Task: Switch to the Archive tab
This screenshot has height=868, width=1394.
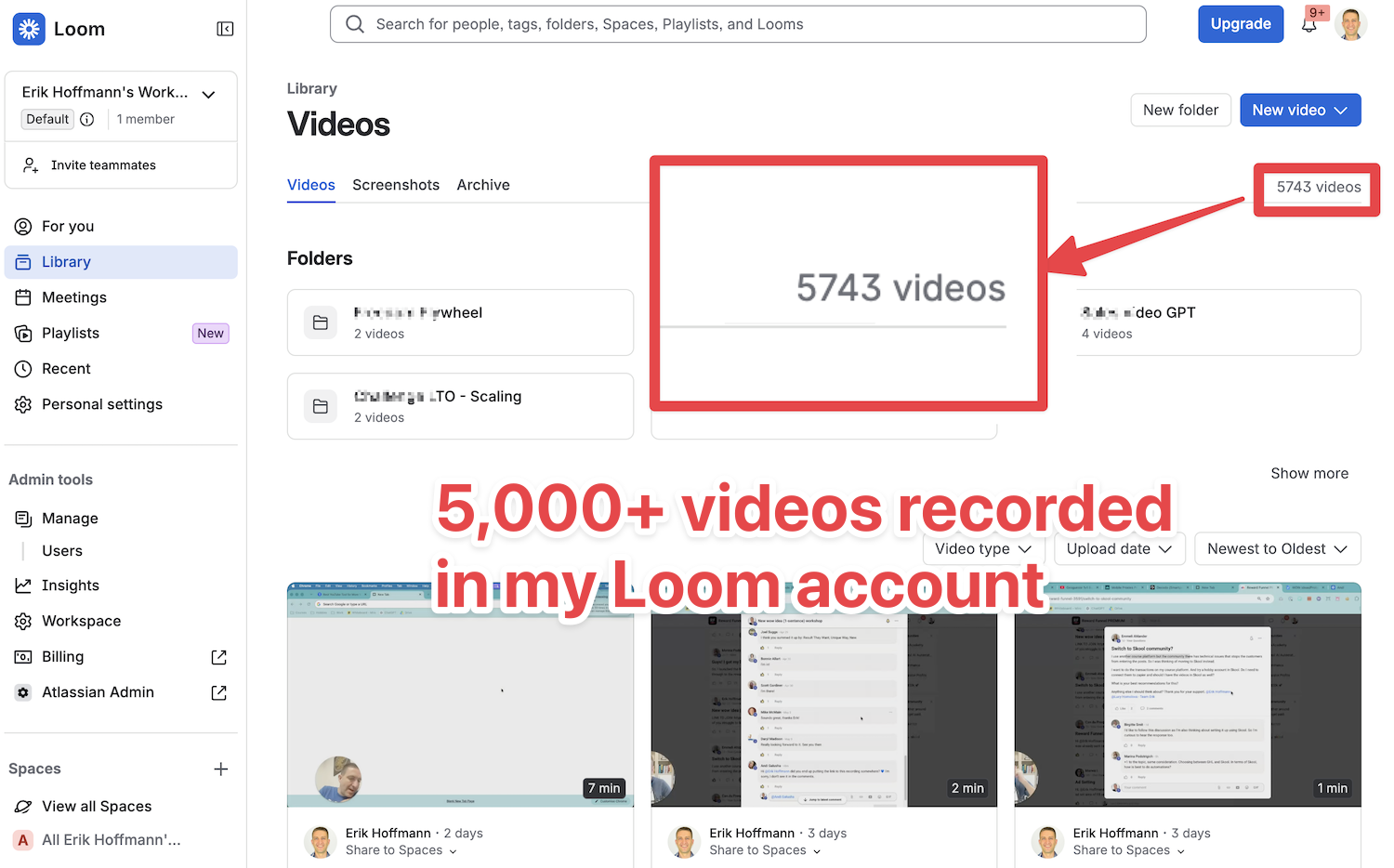Action: pos(483,185)
